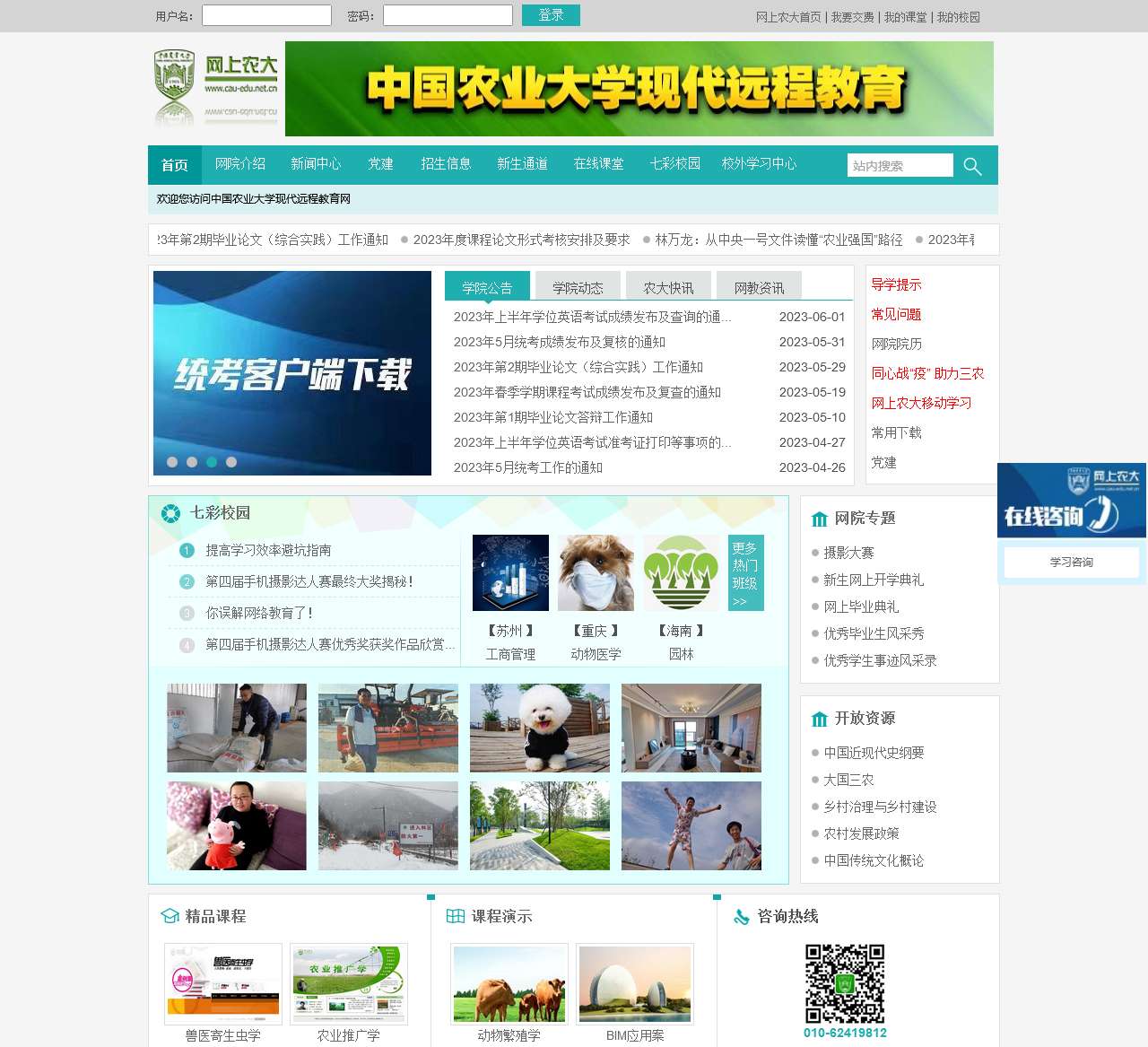Click the 登录 login button
The height and width of the screenshot is (1047, 1148).
(x=551, y=15)
